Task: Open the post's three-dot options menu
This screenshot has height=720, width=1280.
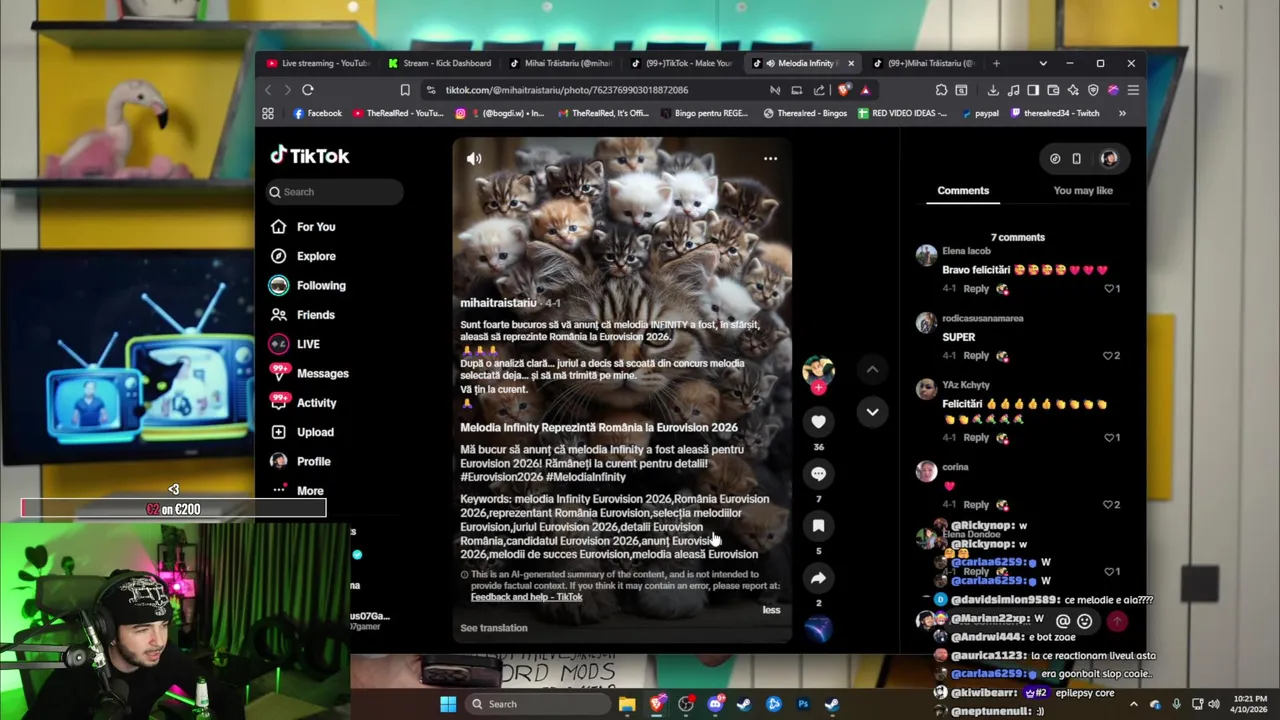Action: (770, 158)
